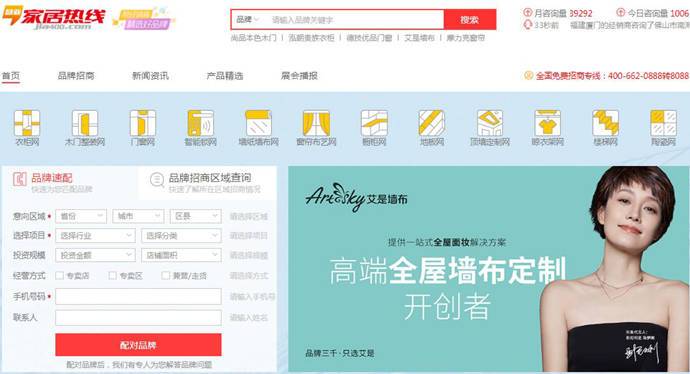
Task: Click the 品牌速配 red brand-matching icon
Action: (20, 180)
